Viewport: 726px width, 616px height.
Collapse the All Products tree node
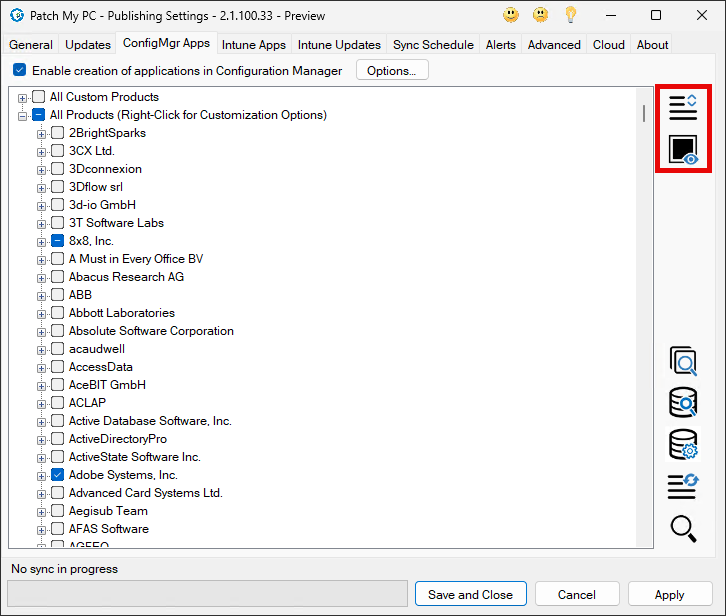pyautogui.click(x=23, y=115)
